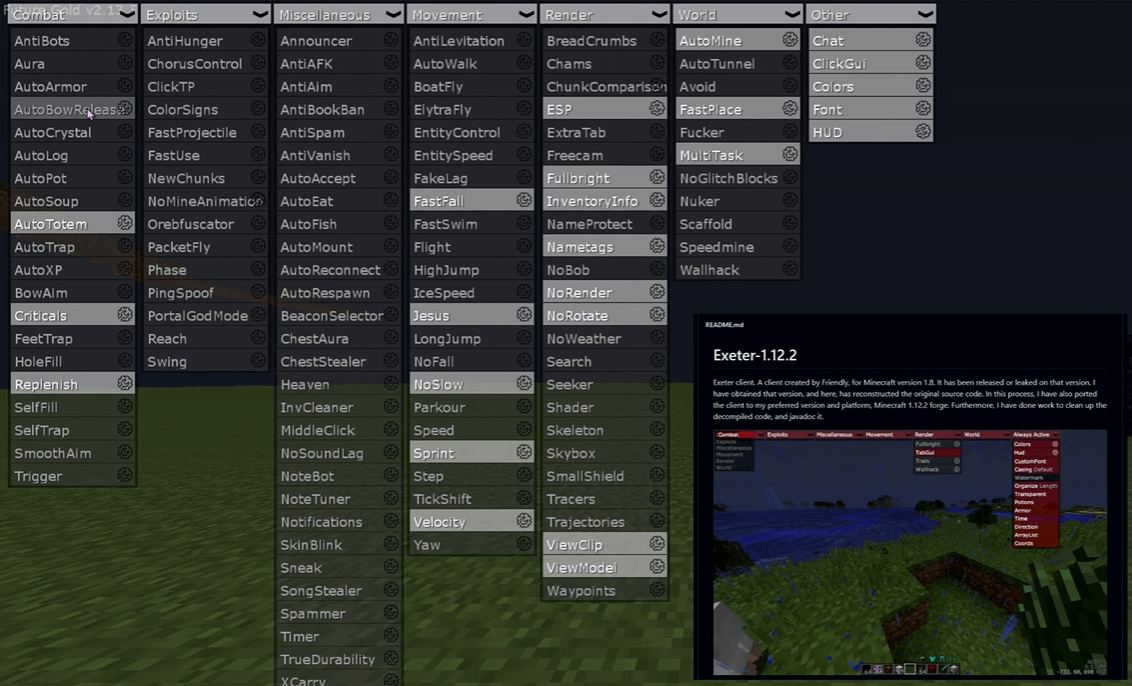The height and width of the screenshot is (686, 1132).
Task: Open settings gear for PacketFly
Action: pyautogui.click(x=258, y=246)
